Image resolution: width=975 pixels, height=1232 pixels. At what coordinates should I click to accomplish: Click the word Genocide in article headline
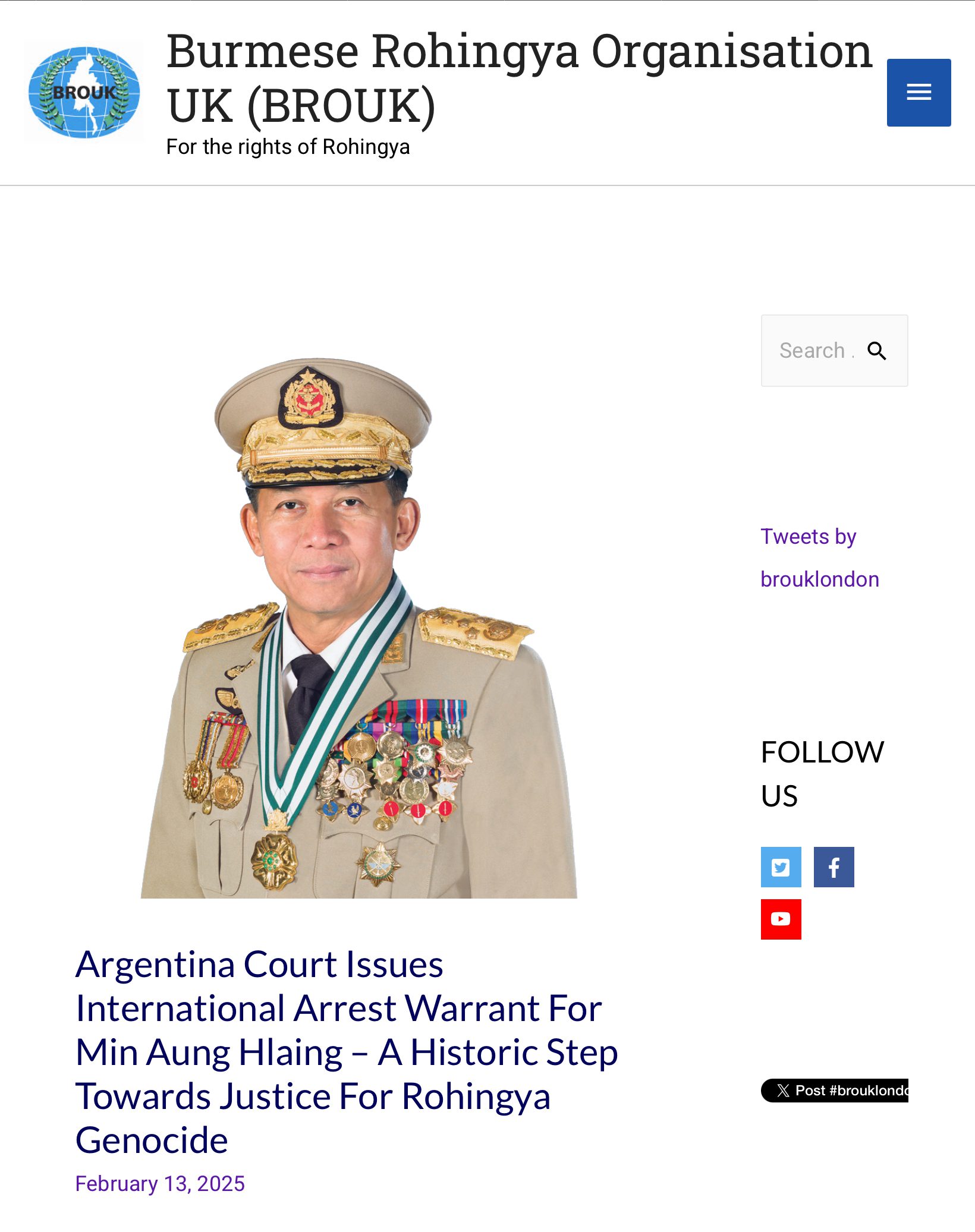point(152,1140)
